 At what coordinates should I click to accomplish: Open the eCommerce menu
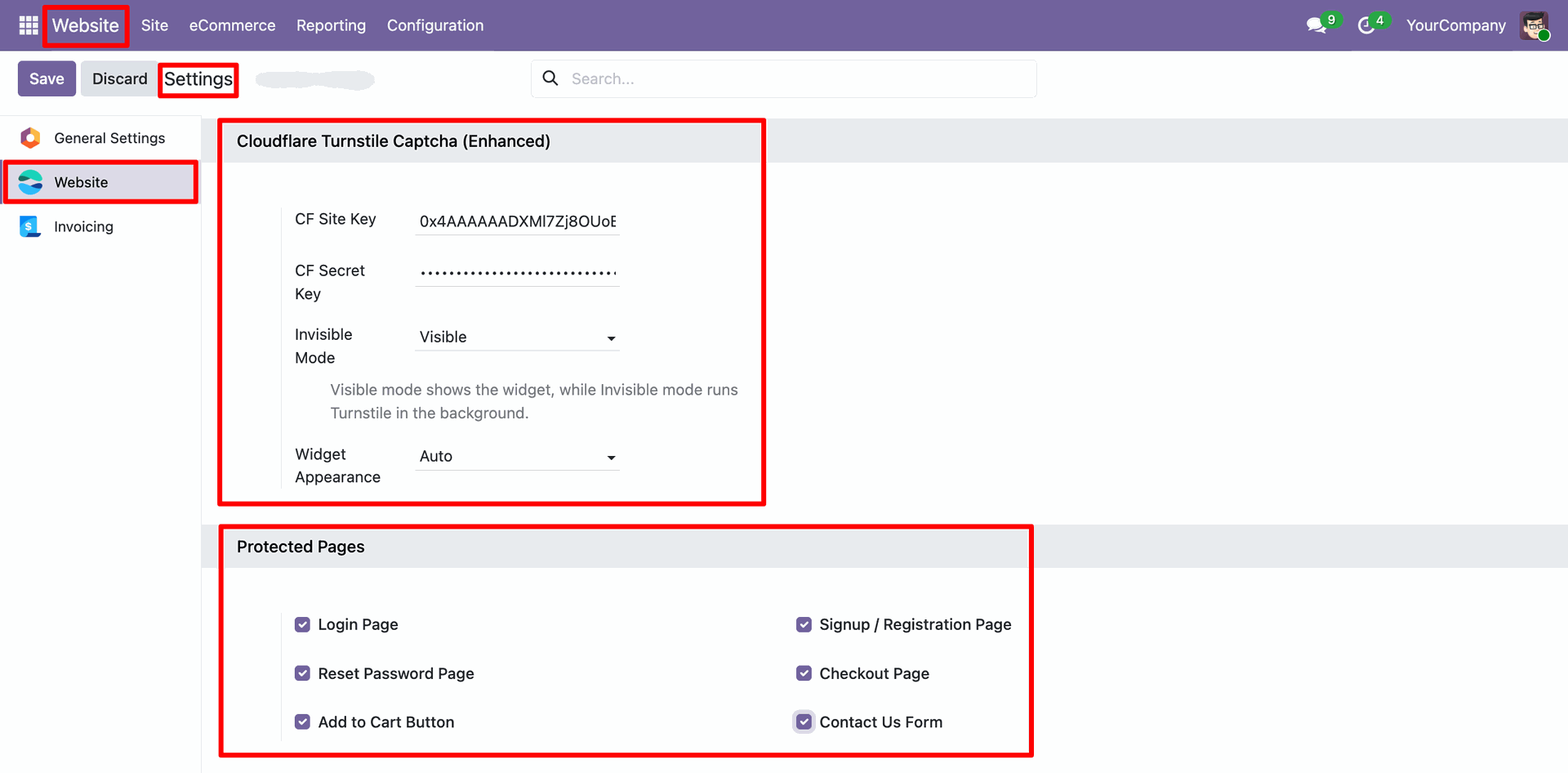point(233,25)
